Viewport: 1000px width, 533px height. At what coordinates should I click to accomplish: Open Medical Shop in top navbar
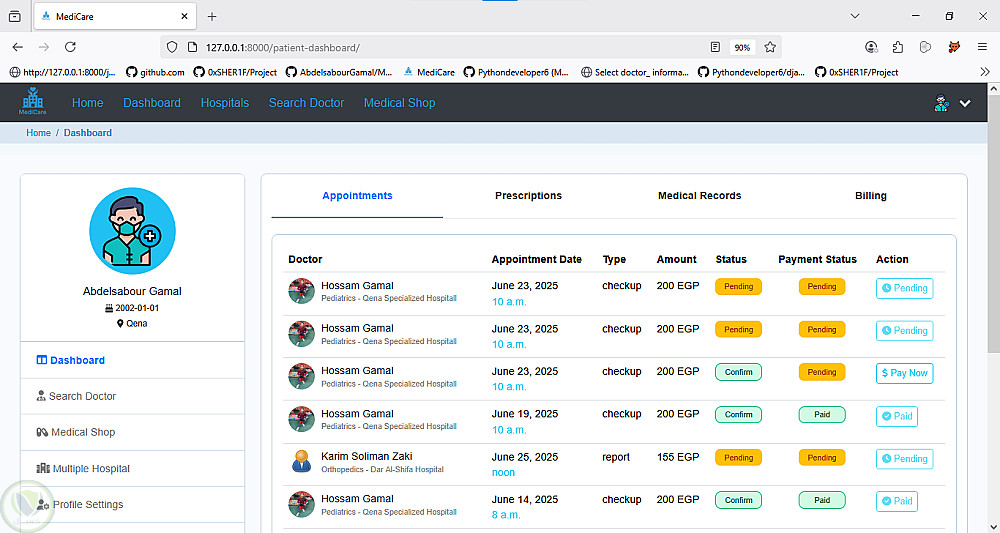(399, 103)
